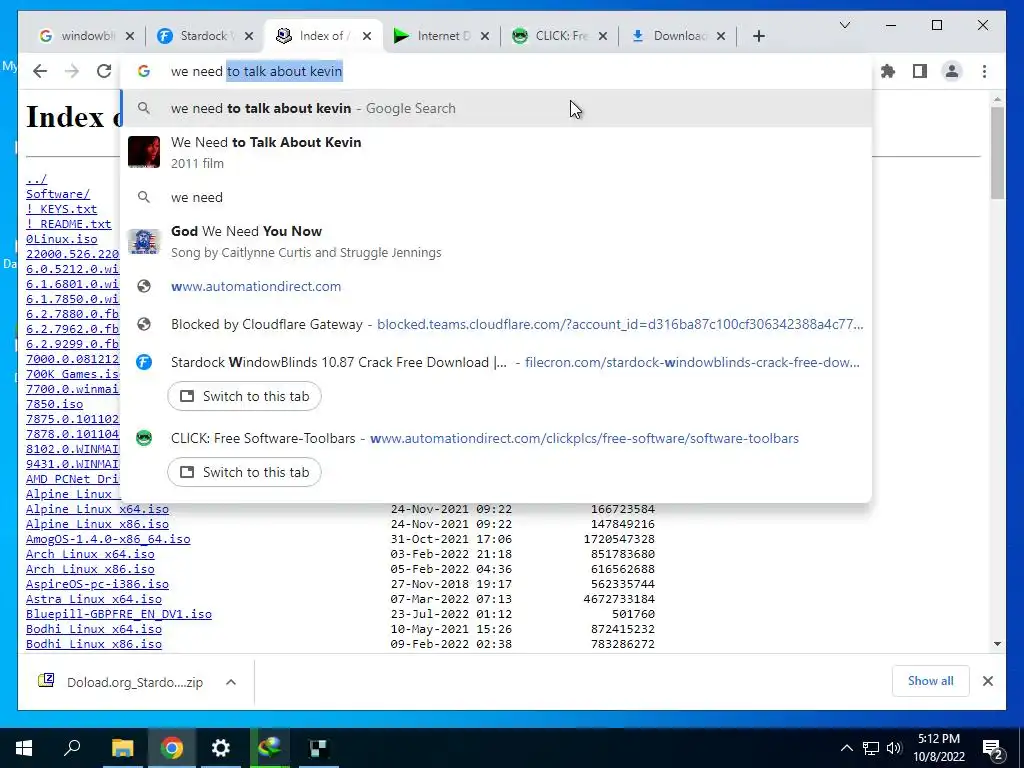Image resolution: width=1024 pixels, height=768 pixels.
Task: Download Bodhi Linux x64.iso
Action: 94,629
